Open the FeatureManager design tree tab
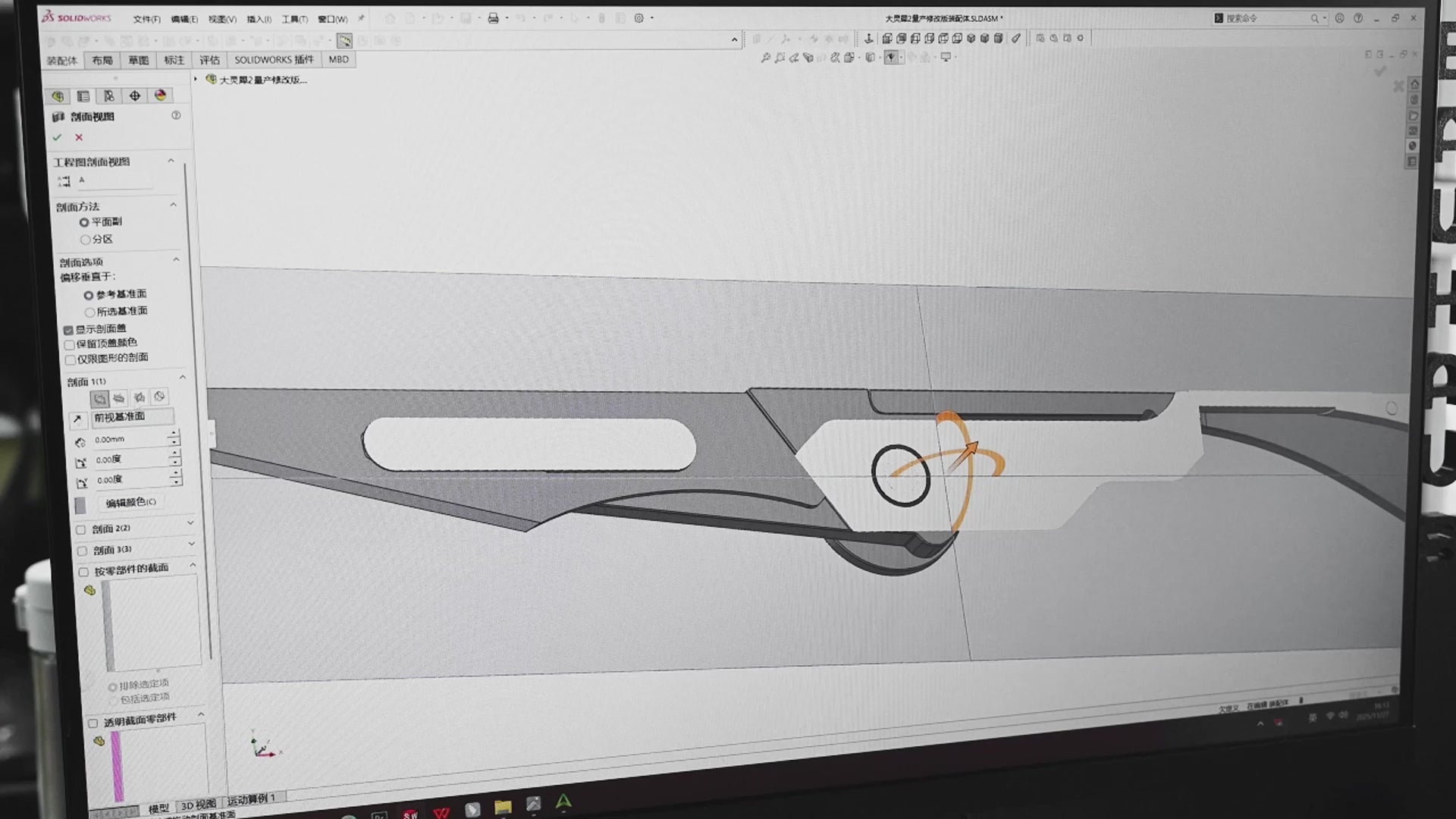The image size is (1456, 819). (x=58, y=96)
